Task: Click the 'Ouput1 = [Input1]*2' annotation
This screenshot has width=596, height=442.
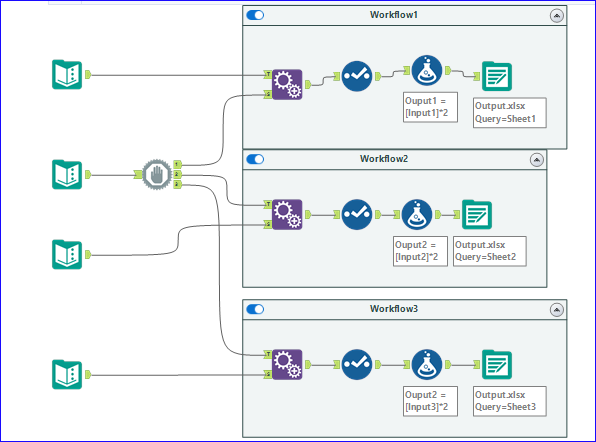Action: 430,107
